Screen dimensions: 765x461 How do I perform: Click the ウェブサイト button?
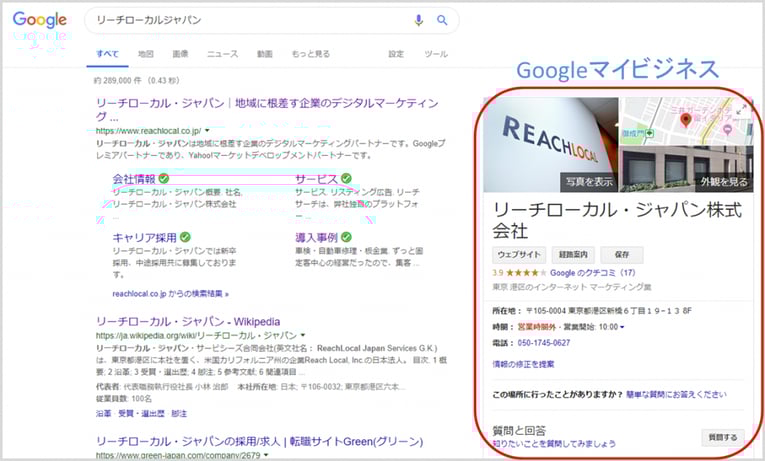pyautogui.click(x=519, y=255)
